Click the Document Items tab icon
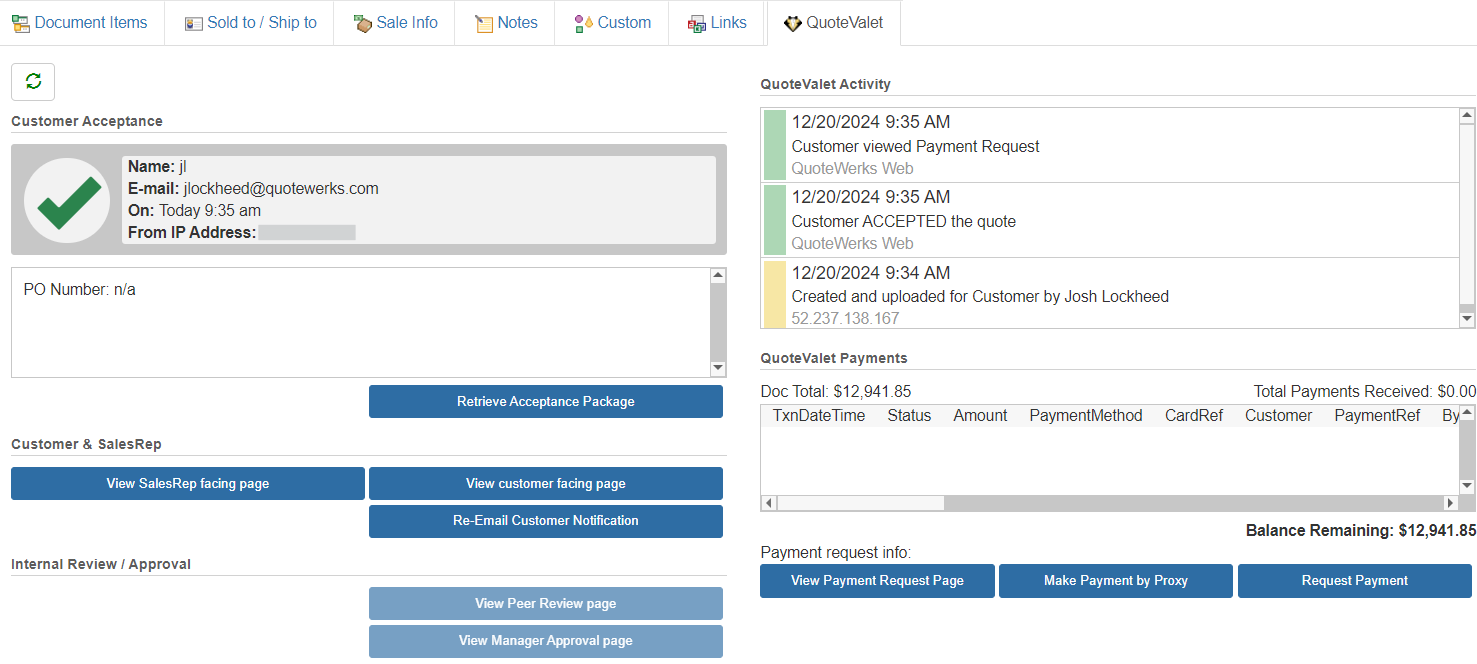1477x664 pixels. point(20,23)
